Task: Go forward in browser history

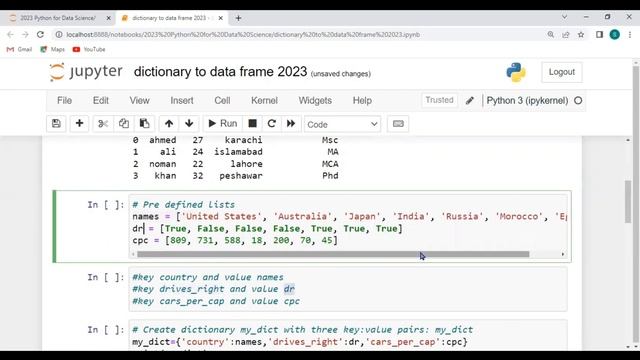Action: click(25, 35)
